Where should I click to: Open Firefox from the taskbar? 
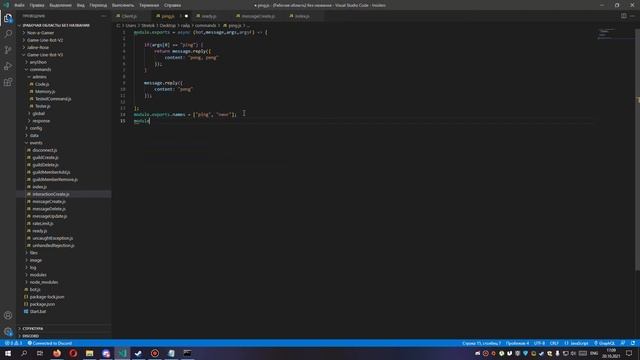pos(57,353)
